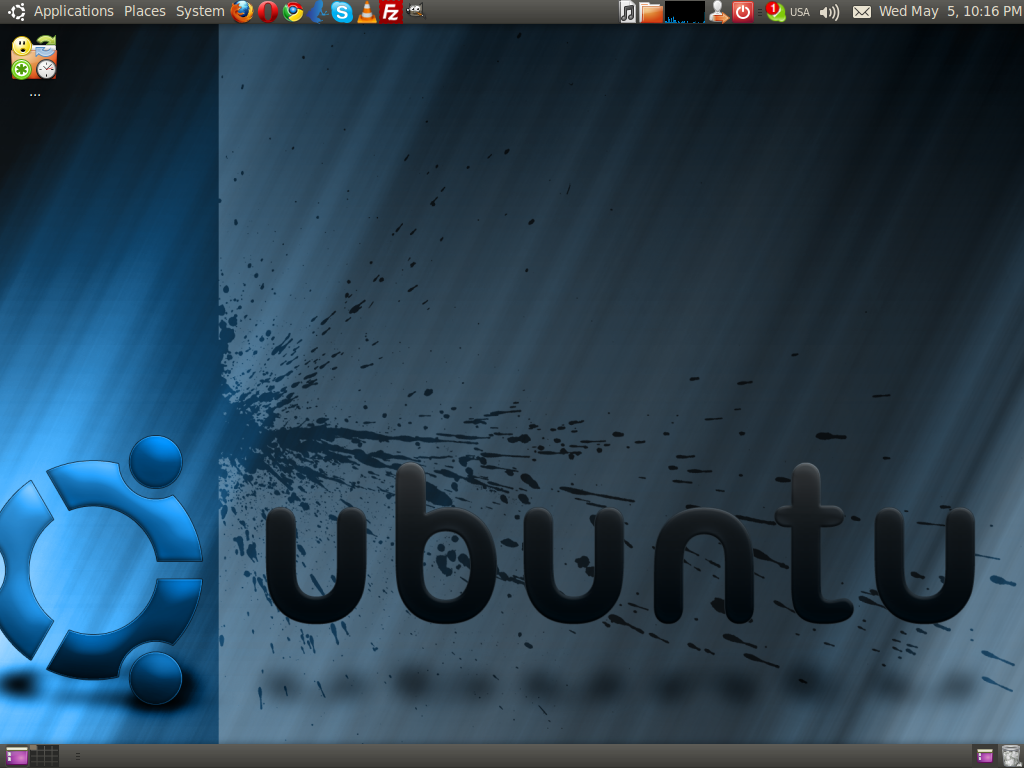This screenshot has height=768, width=1024.
Task: Open the calendar from the clock
Action: [950, 12]
